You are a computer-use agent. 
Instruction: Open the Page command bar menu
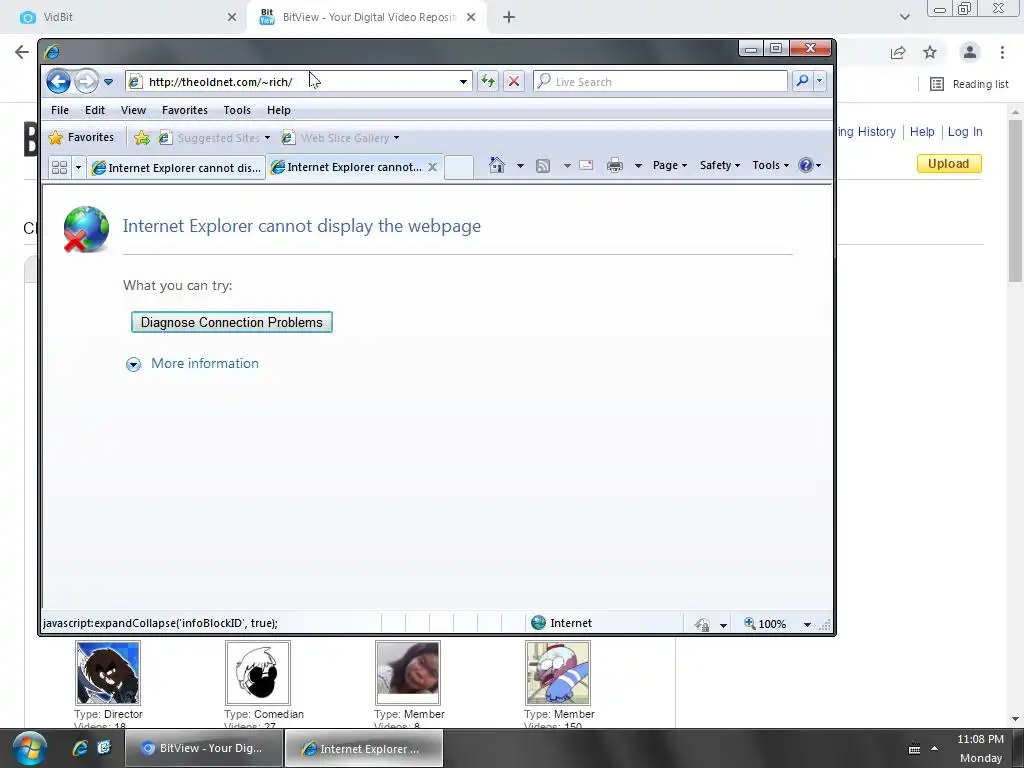[670, 165]
